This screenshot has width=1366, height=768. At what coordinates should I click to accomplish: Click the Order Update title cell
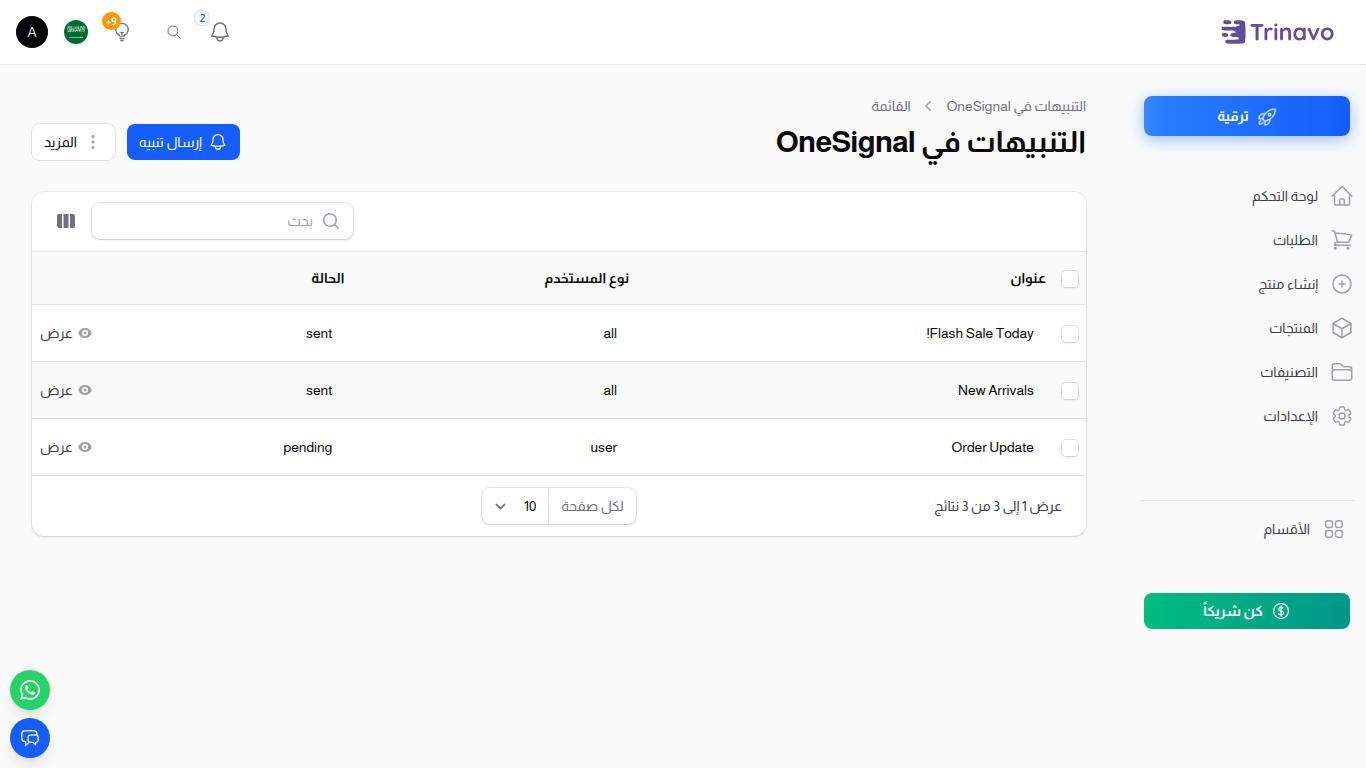tap(992, 447)
